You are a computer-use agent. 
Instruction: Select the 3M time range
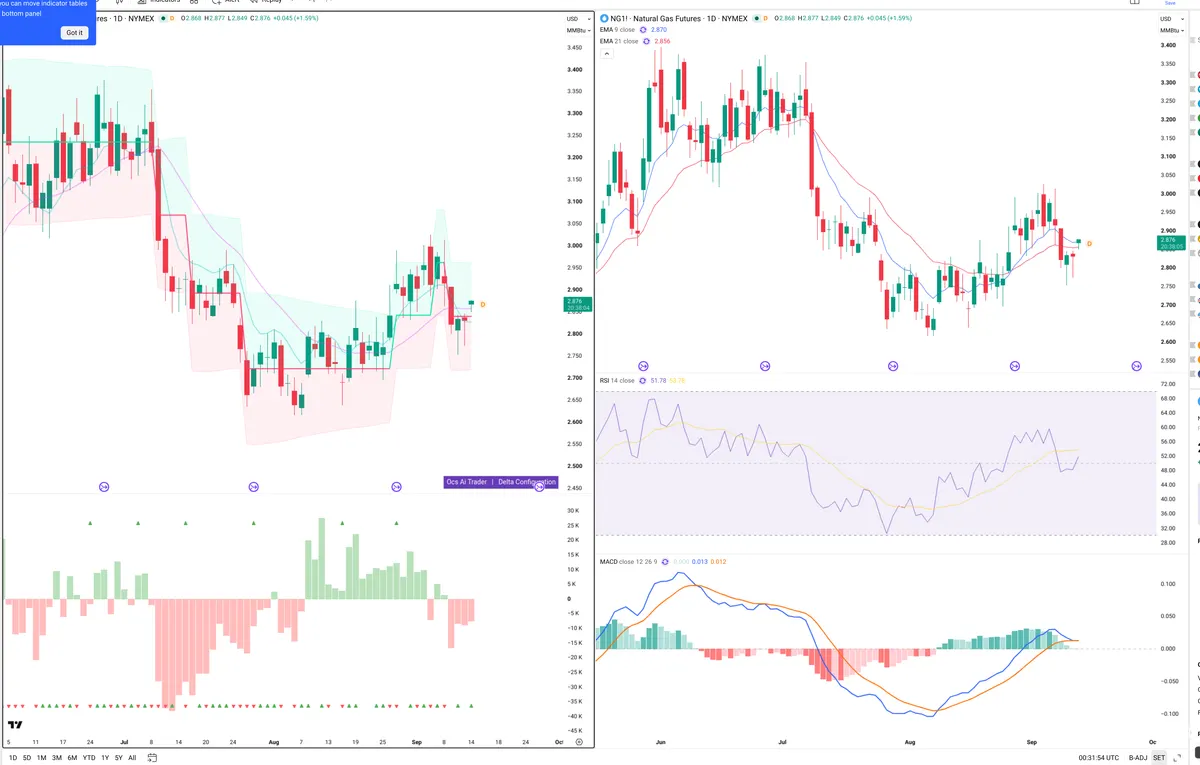57,758
